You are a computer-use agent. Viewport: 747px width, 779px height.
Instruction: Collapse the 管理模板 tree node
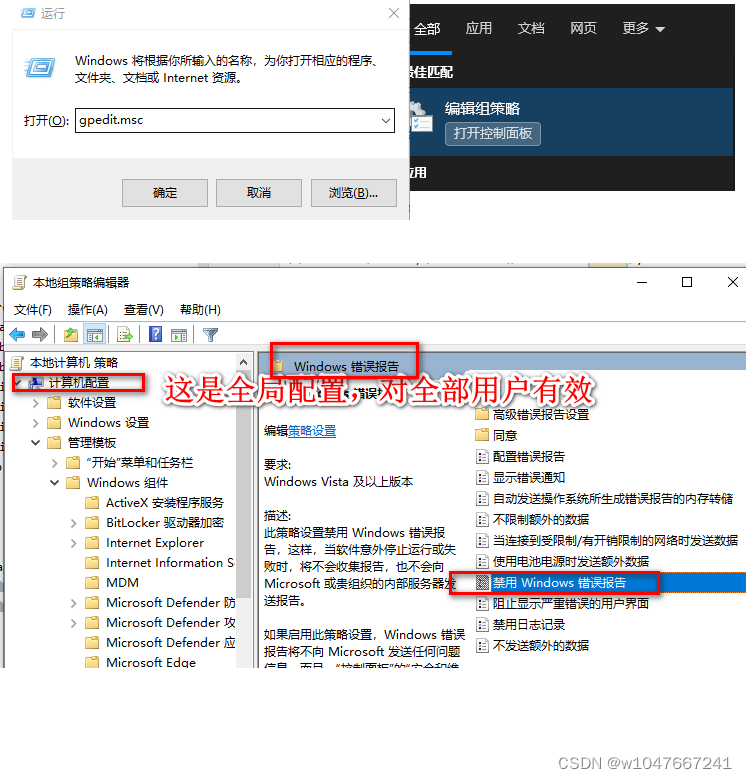[35, 442]
